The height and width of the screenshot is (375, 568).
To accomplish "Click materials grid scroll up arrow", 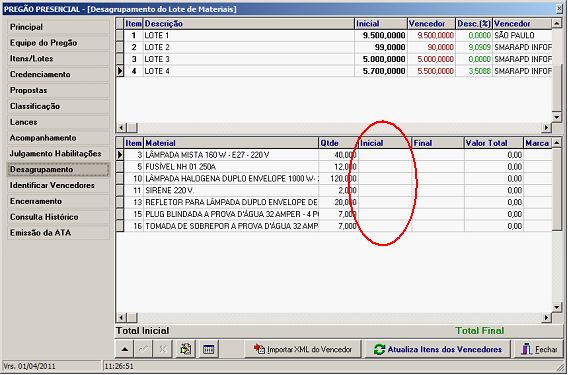I will coord(557,143).
